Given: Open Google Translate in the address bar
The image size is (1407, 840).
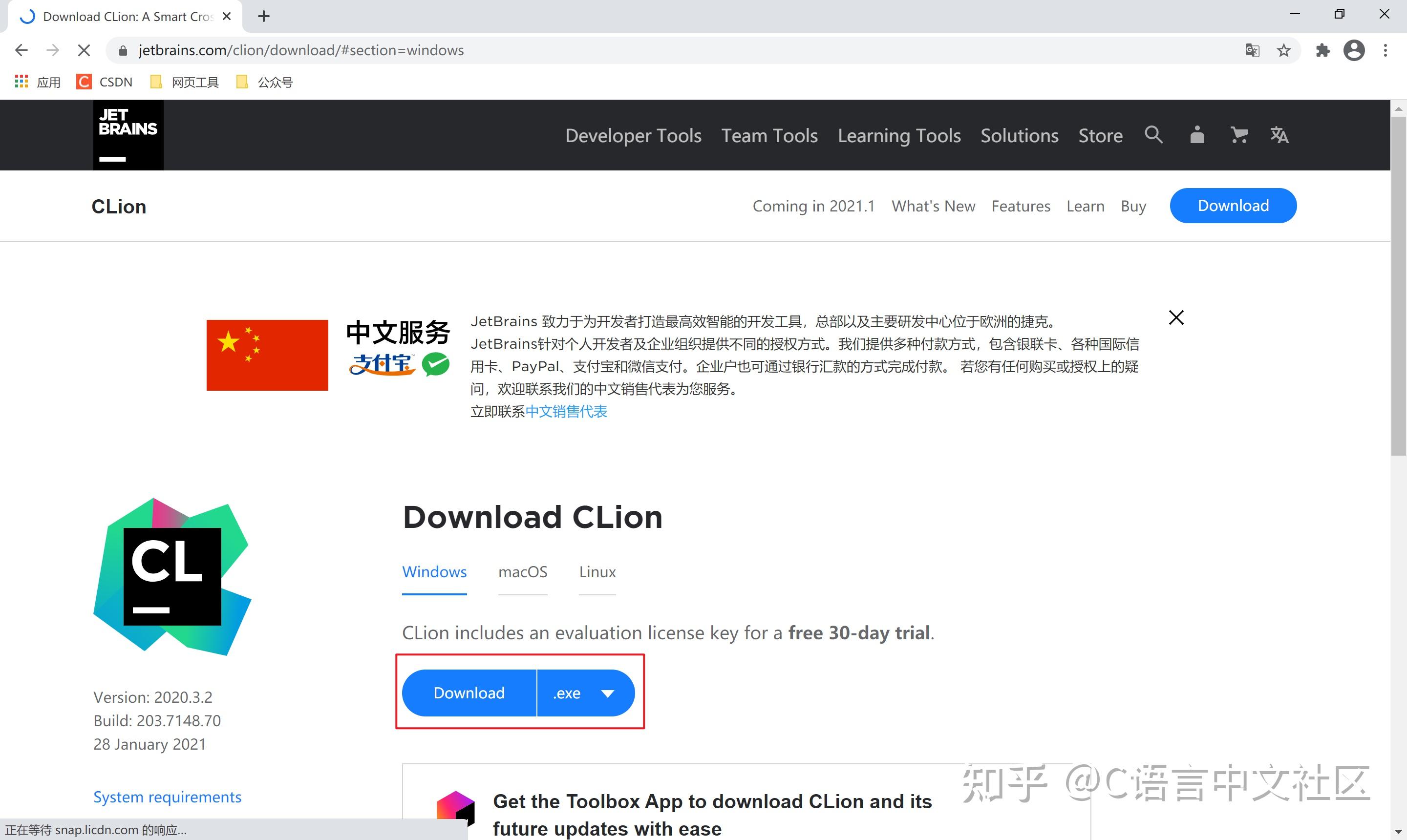Looking at the screenshot, I should pyautogui.click(x=1253, y=50).
